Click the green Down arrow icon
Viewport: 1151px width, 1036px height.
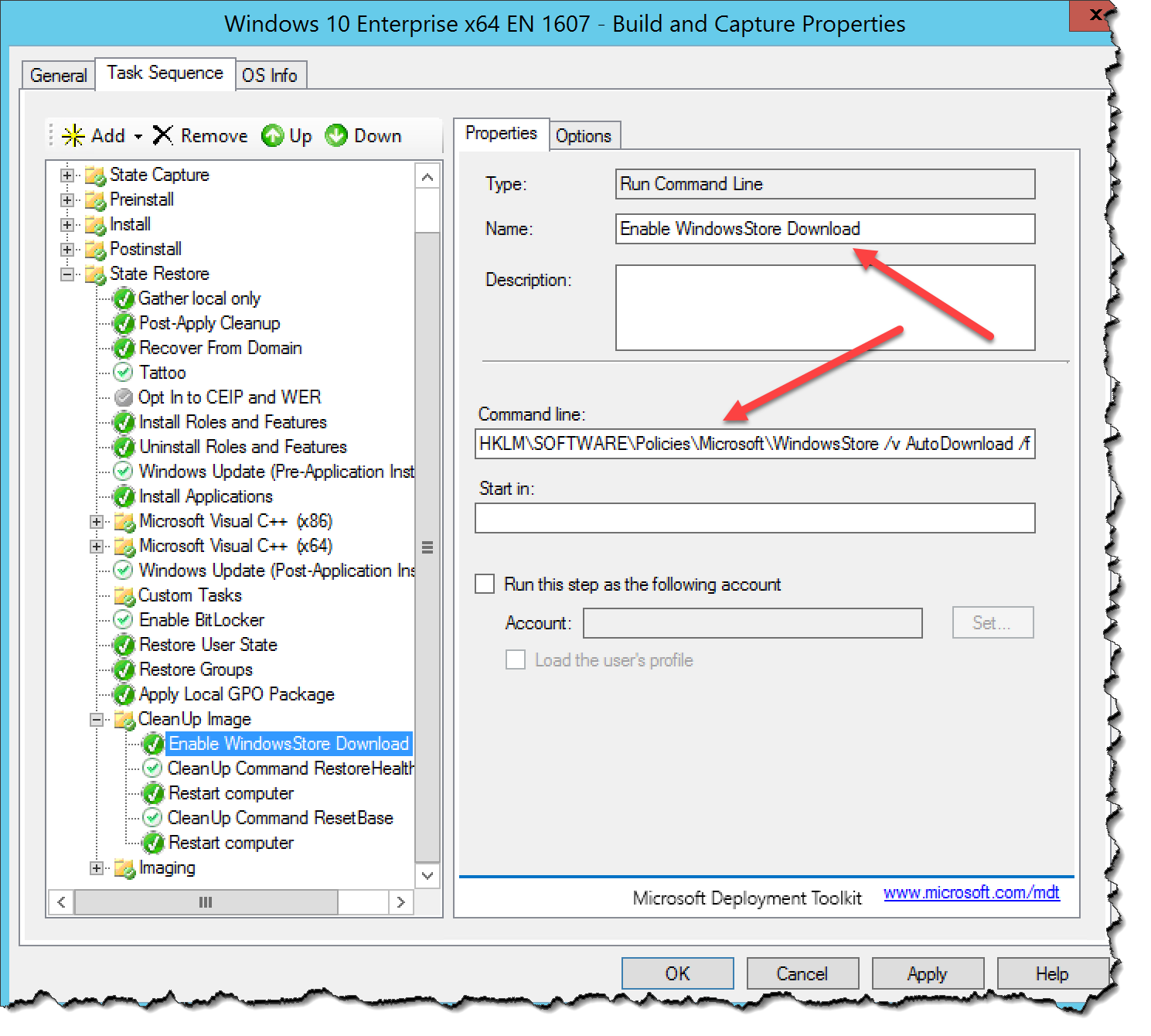tap(337, 135)
